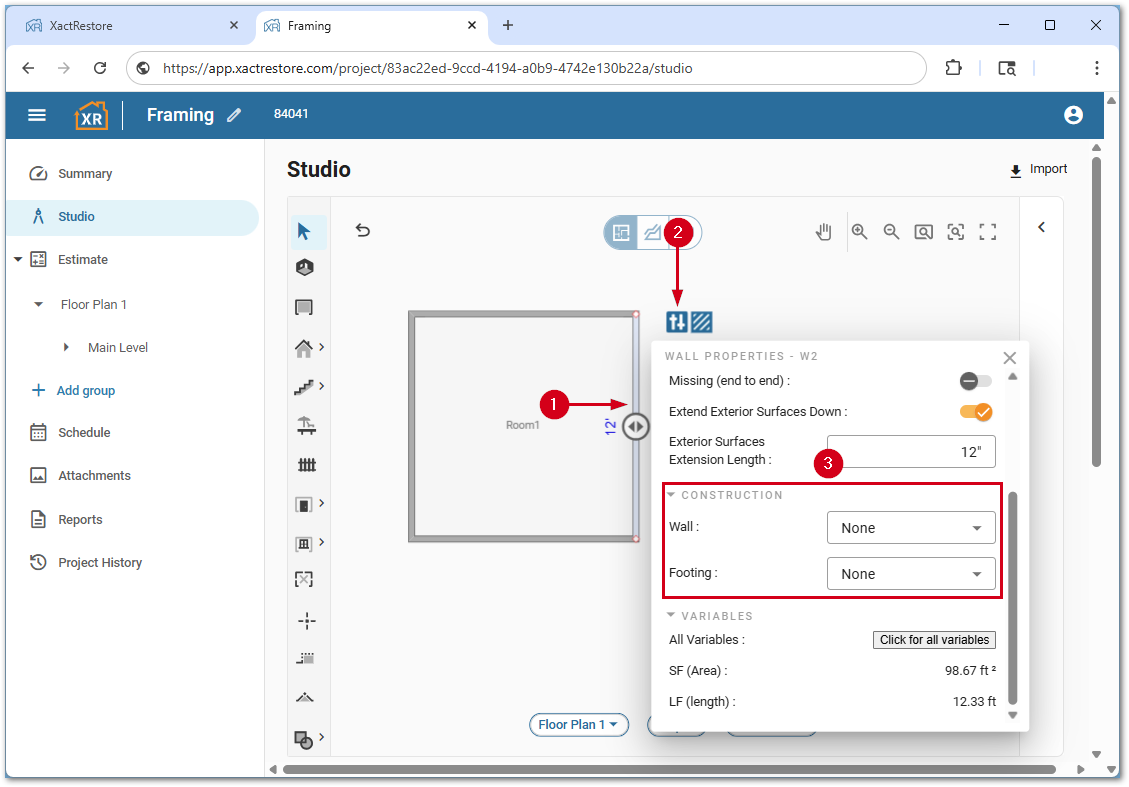Viewport: 1129px width, 787px height.
Task: Open Schedule in the sidebar
Action: click(x=84, y=433)
